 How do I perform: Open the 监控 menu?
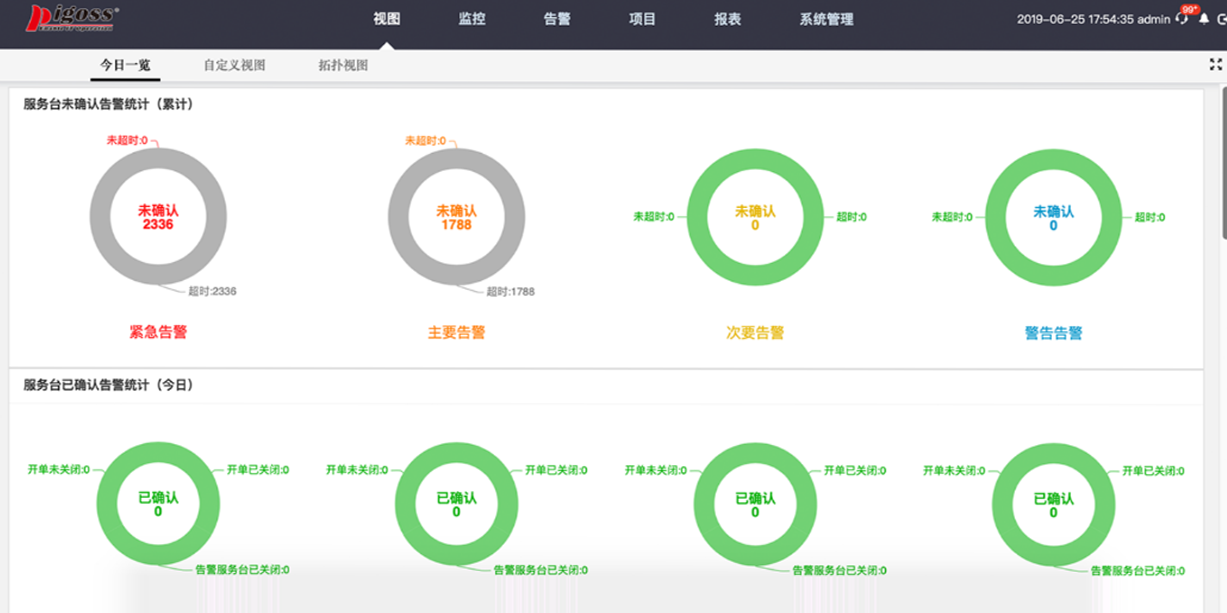coord(471,18)
